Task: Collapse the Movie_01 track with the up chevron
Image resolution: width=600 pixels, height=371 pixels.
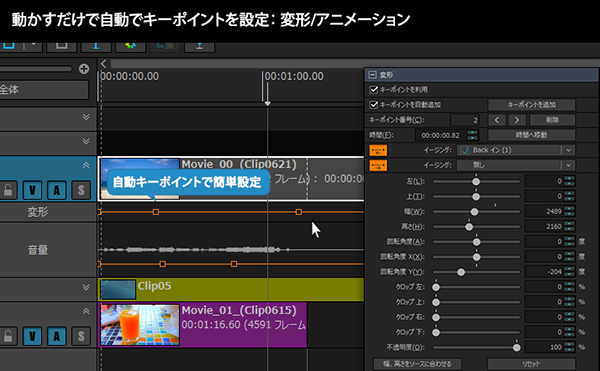Action: click(86, 311)
